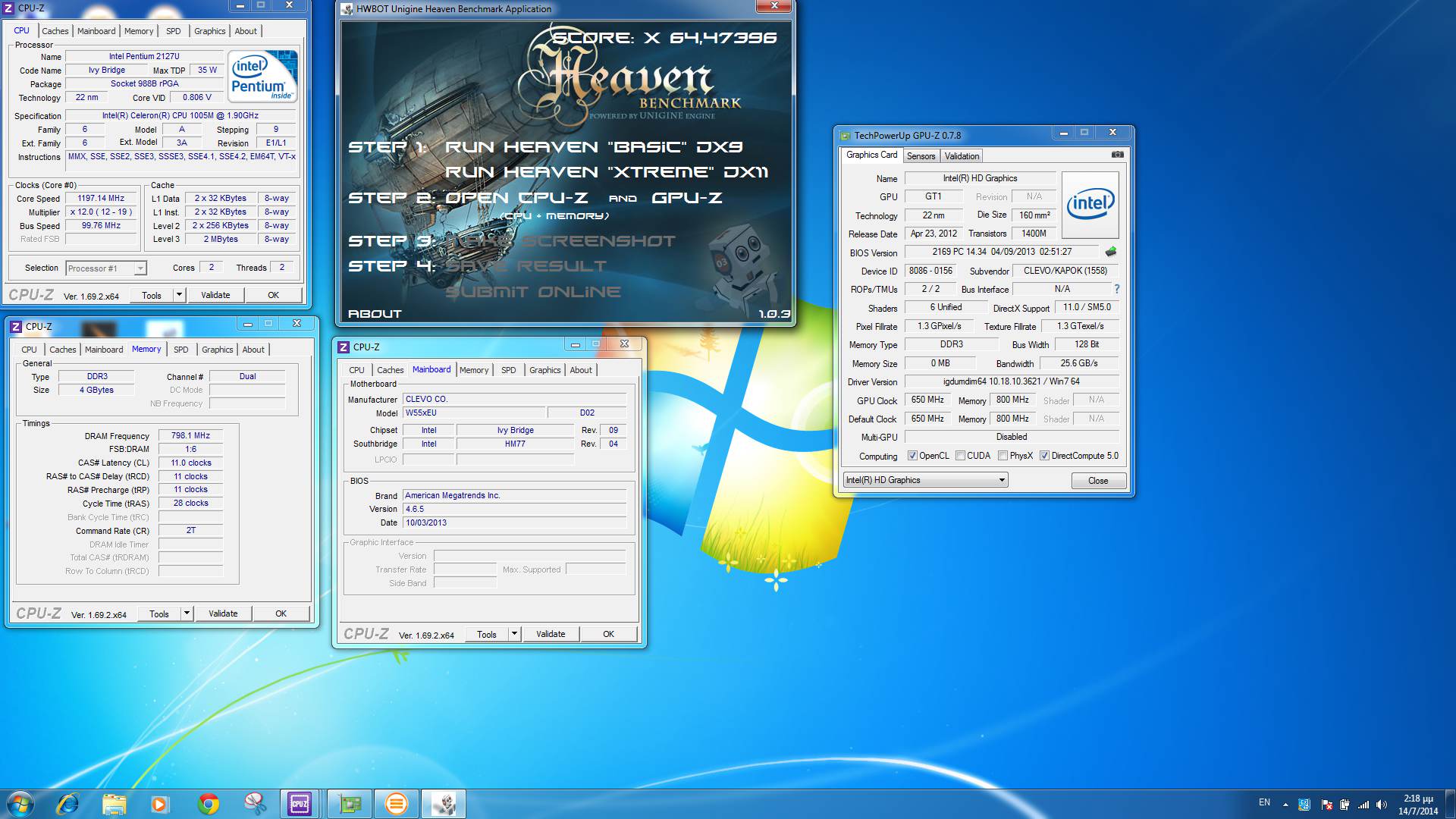1456x819 pixels.
Task: Show hidden system tray icons
Action: point(1285,805)
